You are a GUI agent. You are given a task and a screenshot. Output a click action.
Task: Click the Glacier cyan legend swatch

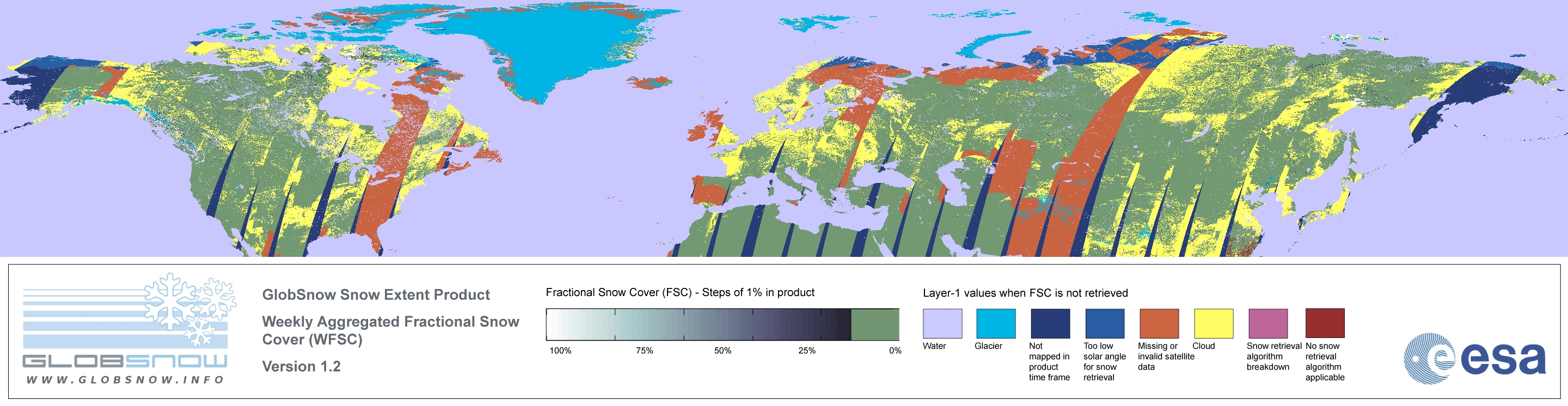click(x=996, y=323)
